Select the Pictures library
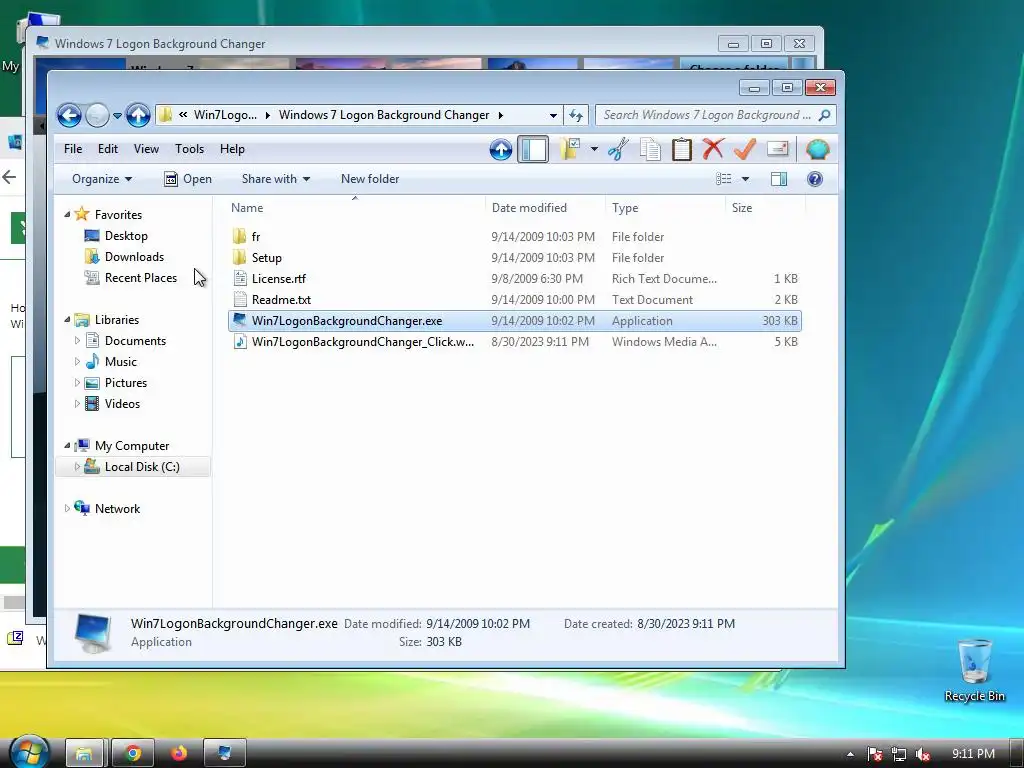The height and width of the screenshot is (768, 1024). pyautogui.click(x=125, y=383)
